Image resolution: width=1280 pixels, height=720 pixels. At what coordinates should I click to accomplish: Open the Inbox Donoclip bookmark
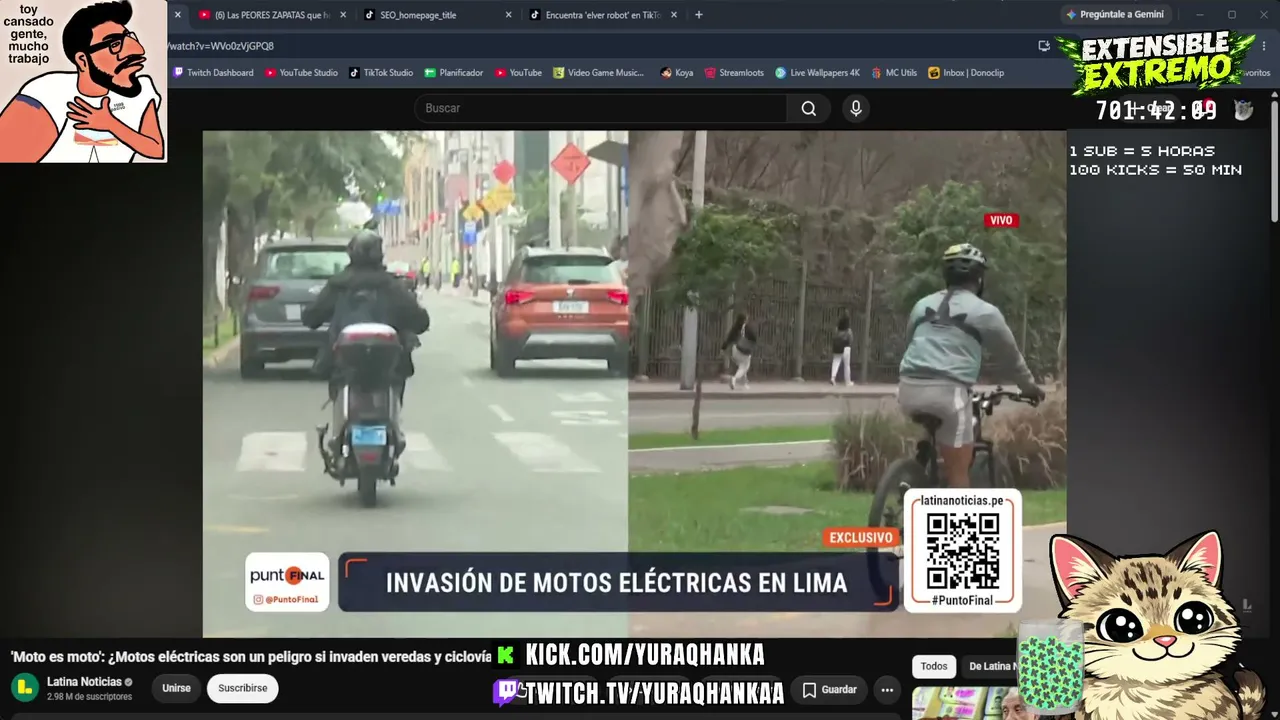966,73
